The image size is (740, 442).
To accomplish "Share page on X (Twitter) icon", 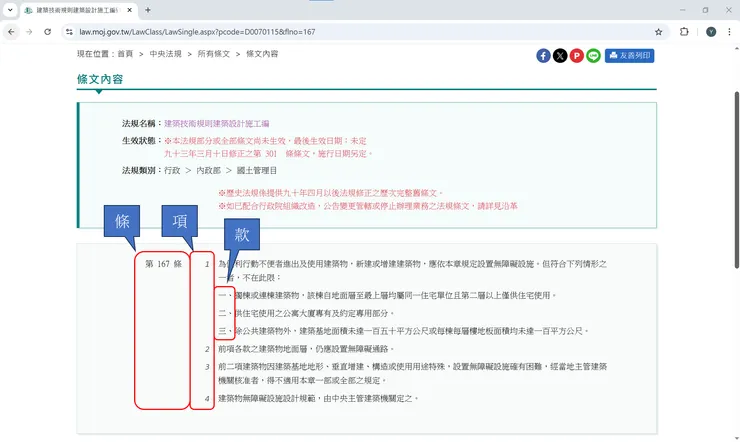I will coord(560,56).
